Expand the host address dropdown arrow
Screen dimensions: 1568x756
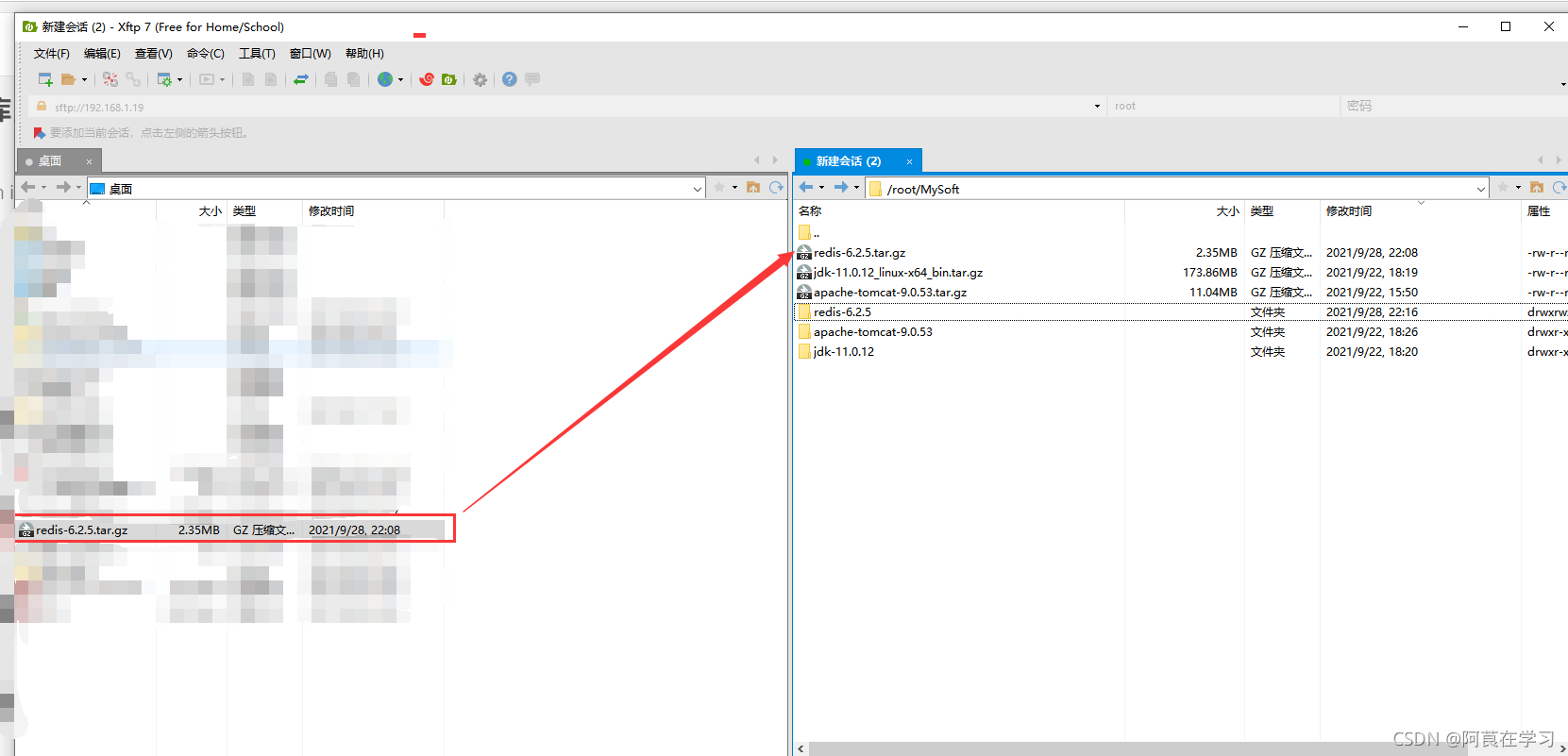[1097, 107]
